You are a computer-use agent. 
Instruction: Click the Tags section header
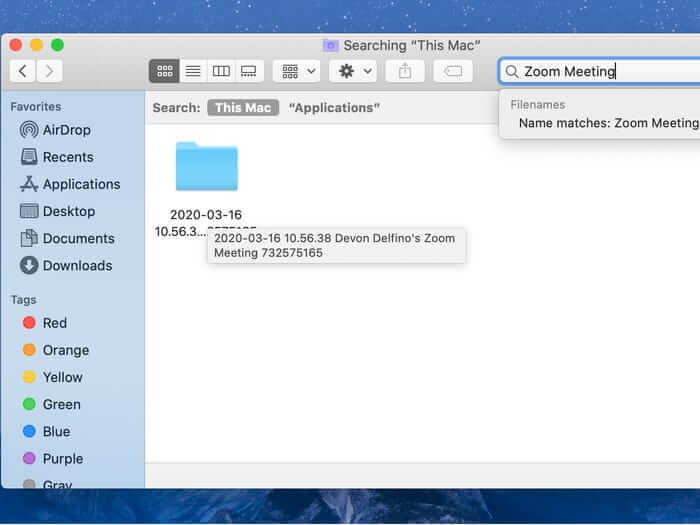23,300
